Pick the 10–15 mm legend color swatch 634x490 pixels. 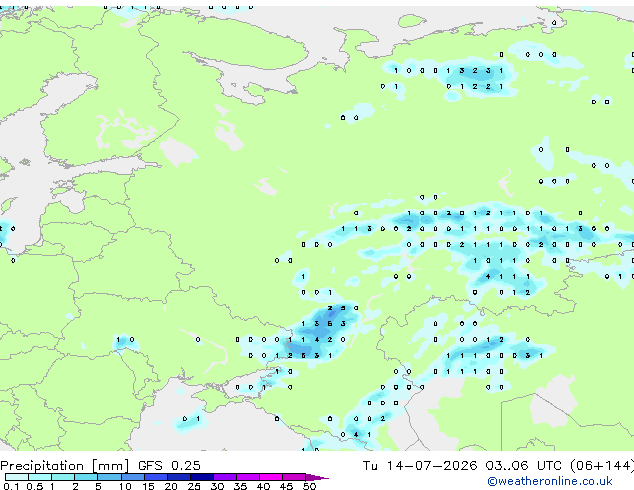[133, 477]
